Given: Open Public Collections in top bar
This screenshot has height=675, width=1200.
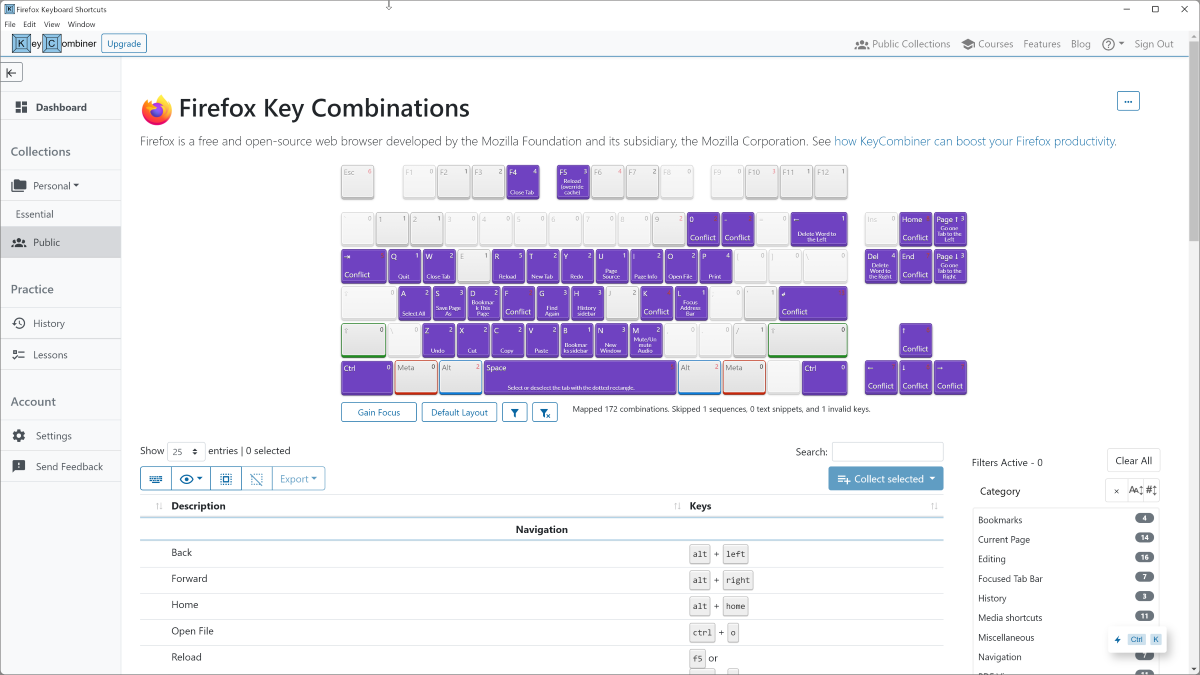Looking at the screenshot, I should [903, 44].
